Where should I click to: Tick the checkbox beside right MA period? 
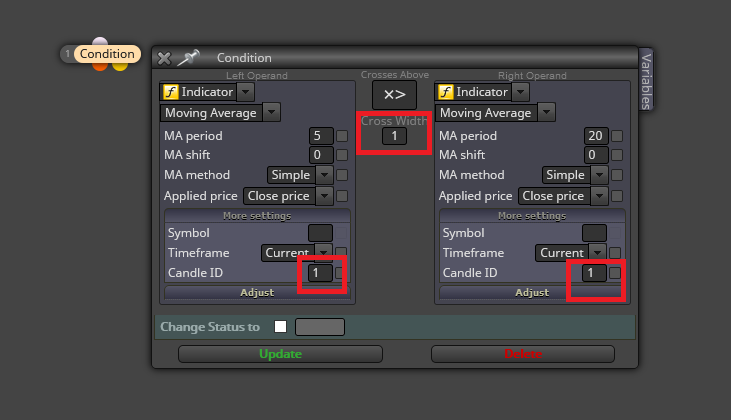(x=617, y=136)
